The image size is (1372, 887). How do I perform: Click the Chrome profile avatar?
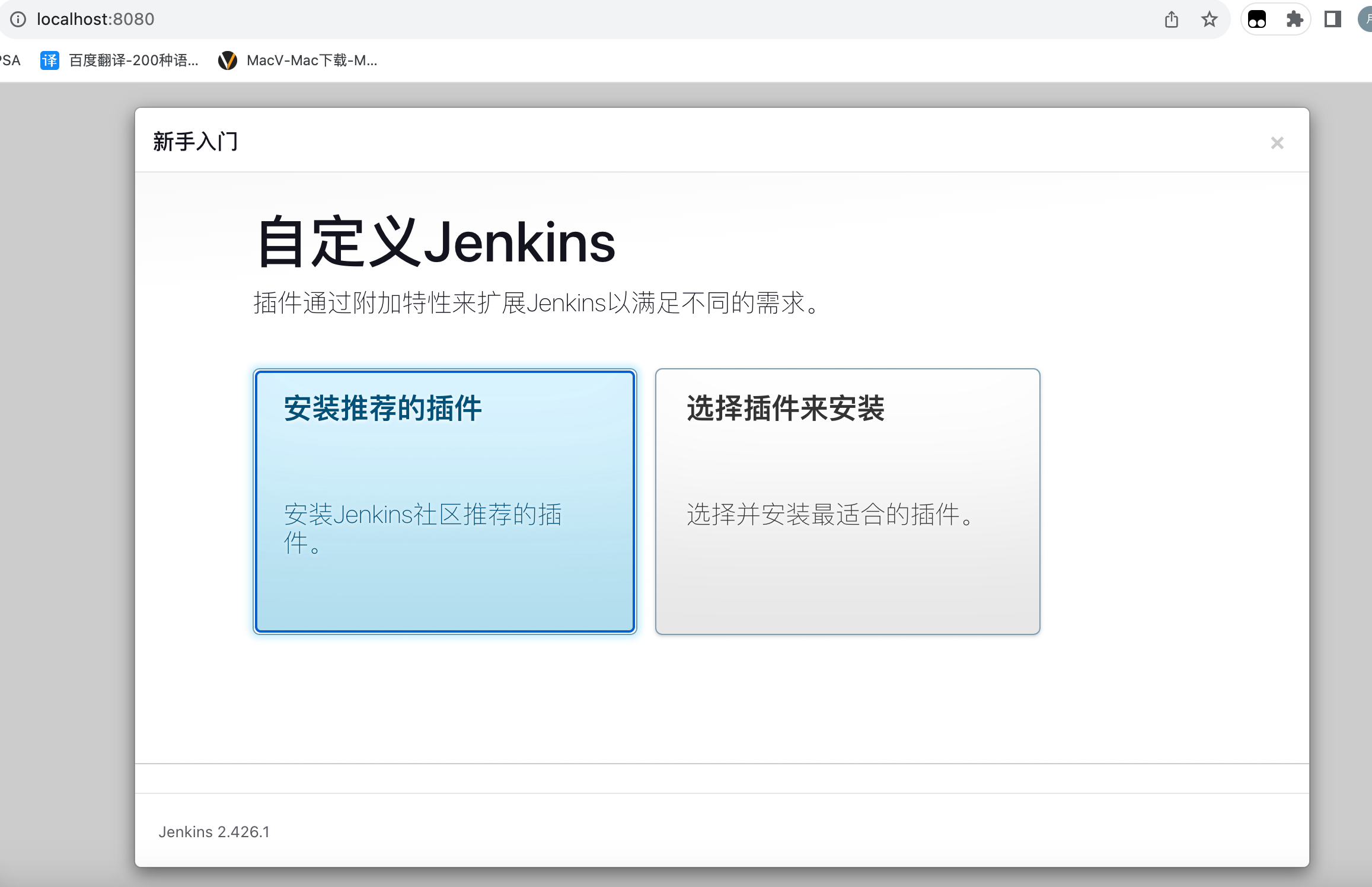tap(1366, 20)
